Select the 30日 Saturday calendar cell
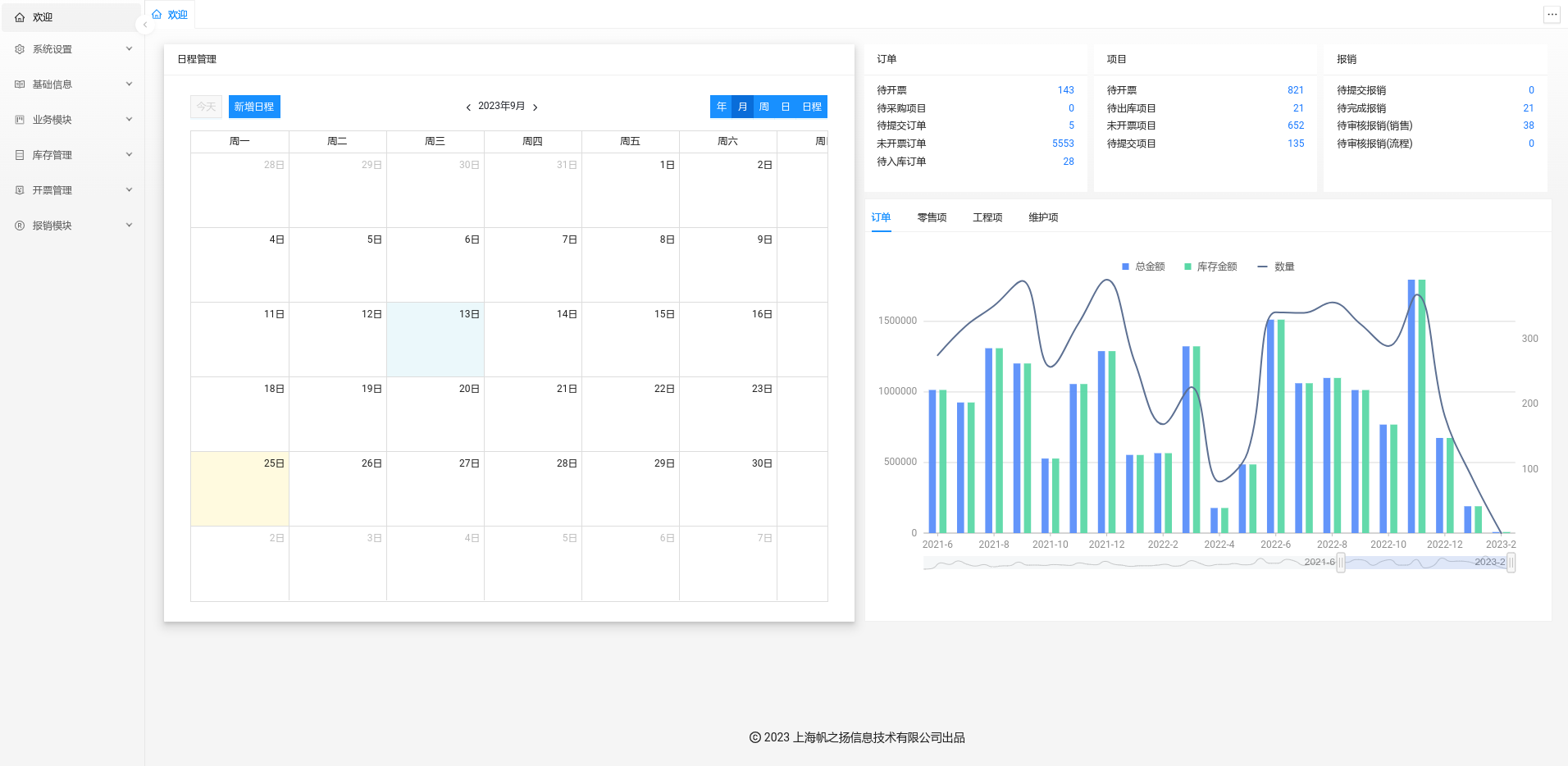This screenshot has width=1568, height=766. tap(727, 489)
